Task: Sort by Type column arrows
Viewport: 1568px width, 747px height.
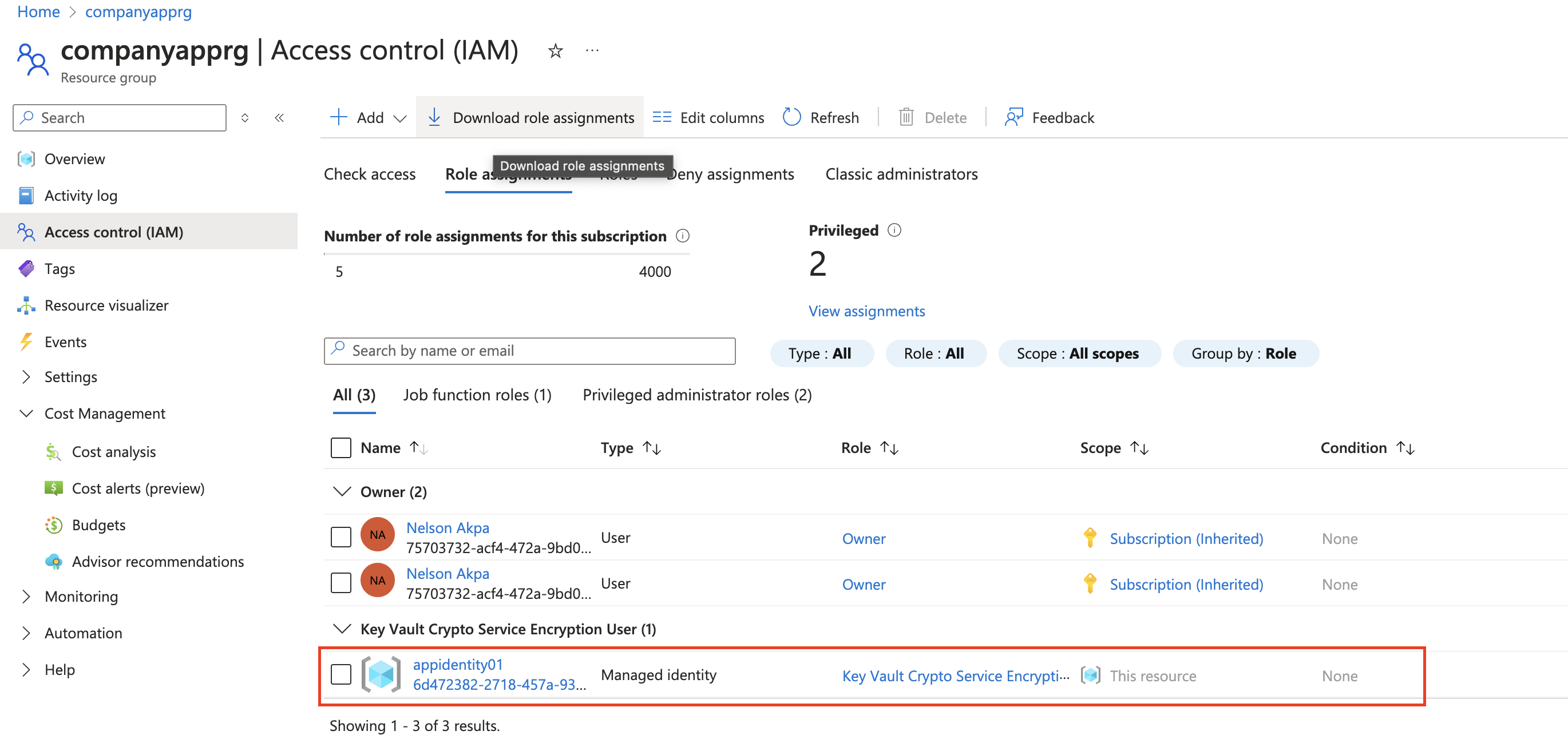Action: click(652, 448)
